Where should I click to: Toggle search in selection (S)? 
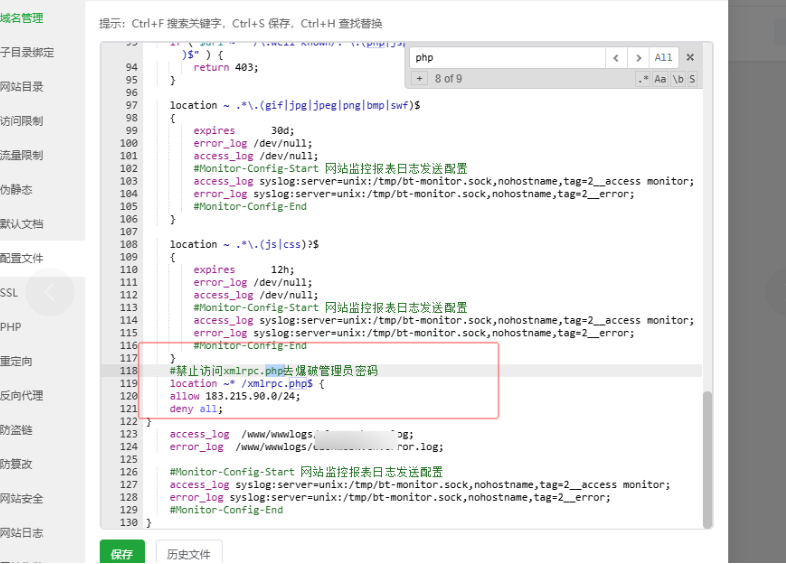[691, 79]
